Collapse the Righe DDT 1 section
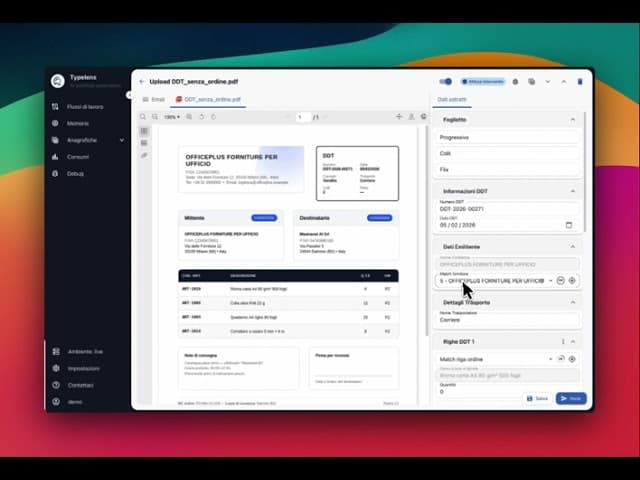The height and width of the screenshot is (480, 640). [573, 342]
